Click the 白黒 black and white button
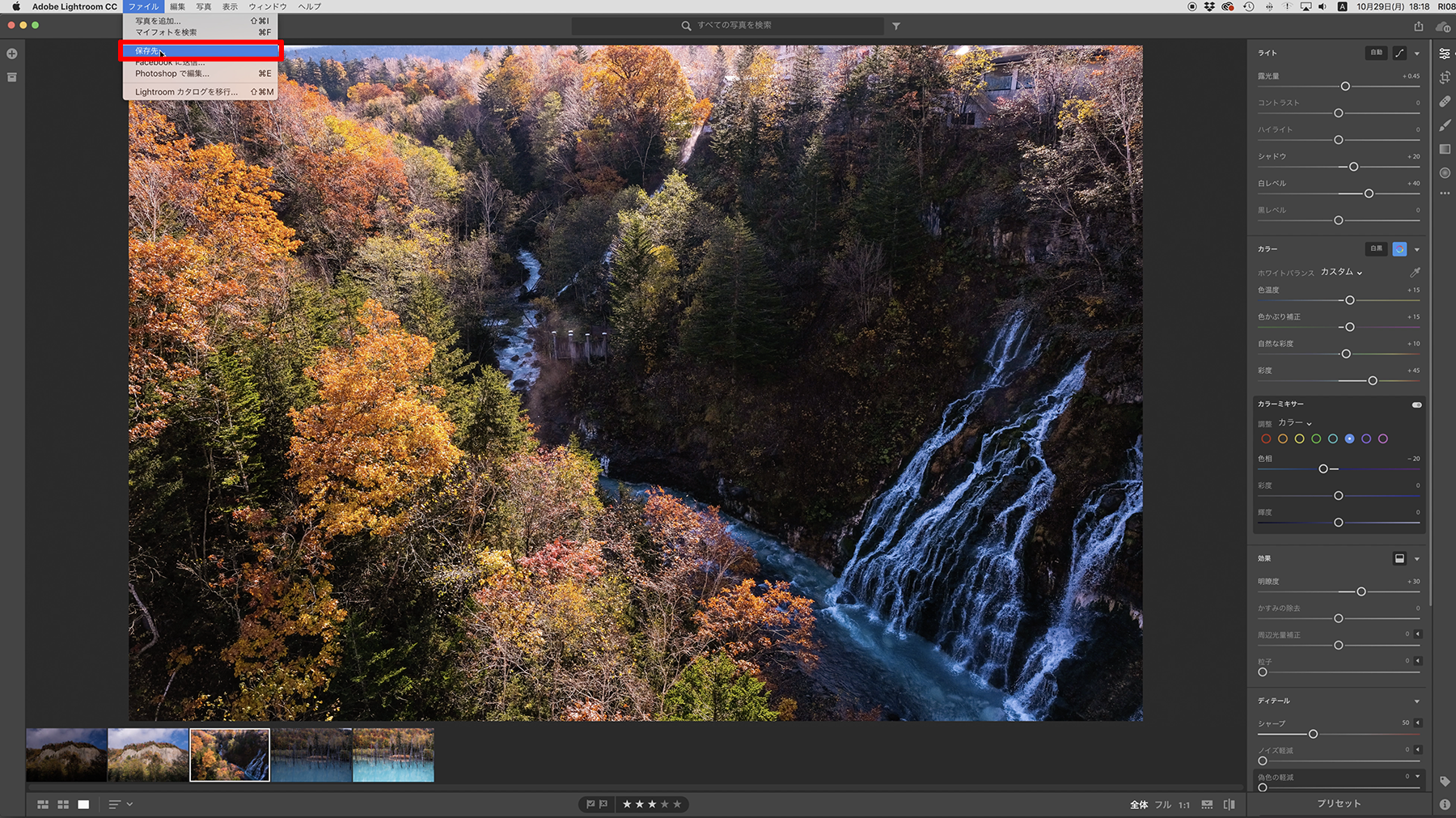The height and width of the screenshot is (818, 1456). pyautogui.click(x=1376, y=249)
